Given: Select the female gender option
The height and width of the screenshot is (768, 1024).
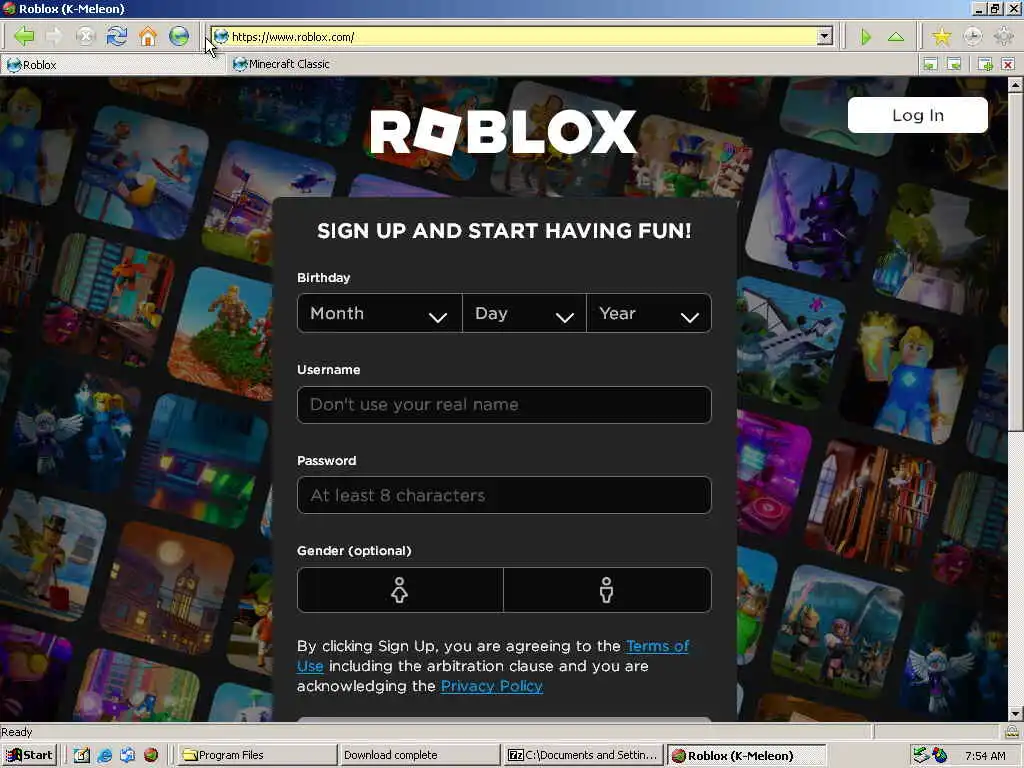Looking at the screenshot, I should (400, 590).
